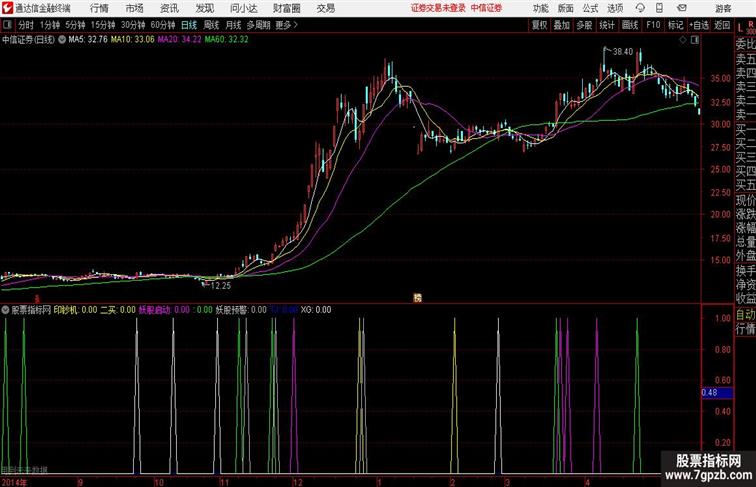Open the 资讯 menu
This screenshot has height=487, width=756.
(x=169, y=8)
